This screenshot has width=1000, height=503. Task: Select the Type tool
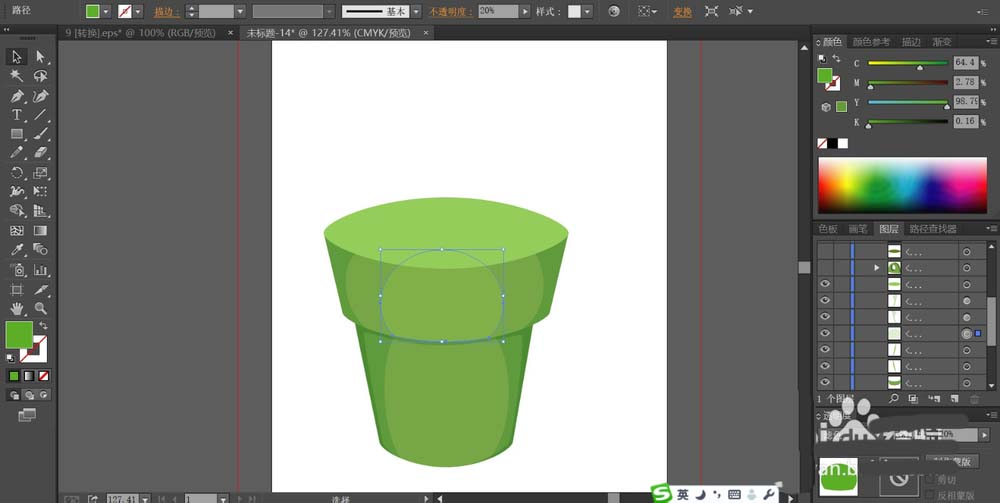17,115
